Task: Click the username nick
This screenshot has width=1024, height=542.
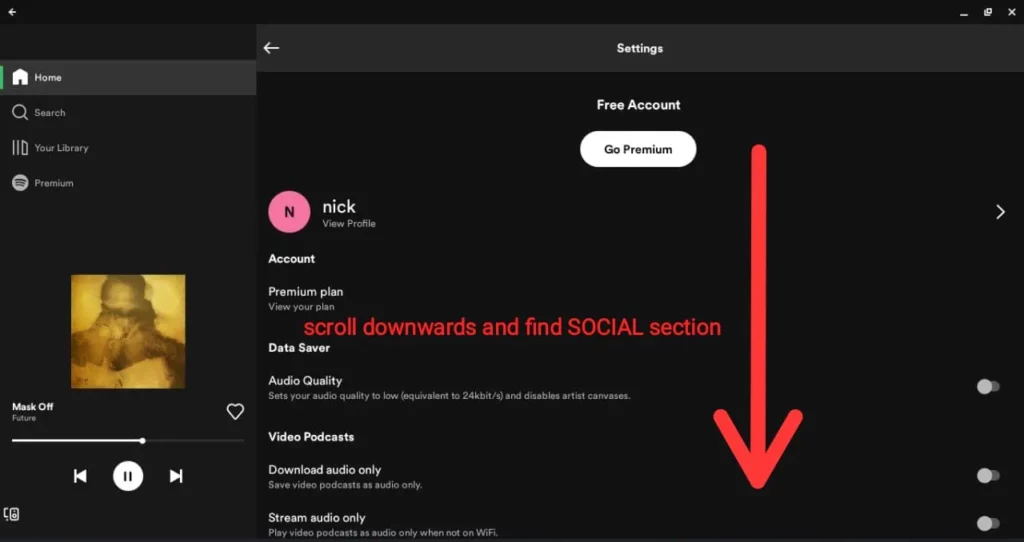Action: tap(339, 206)
